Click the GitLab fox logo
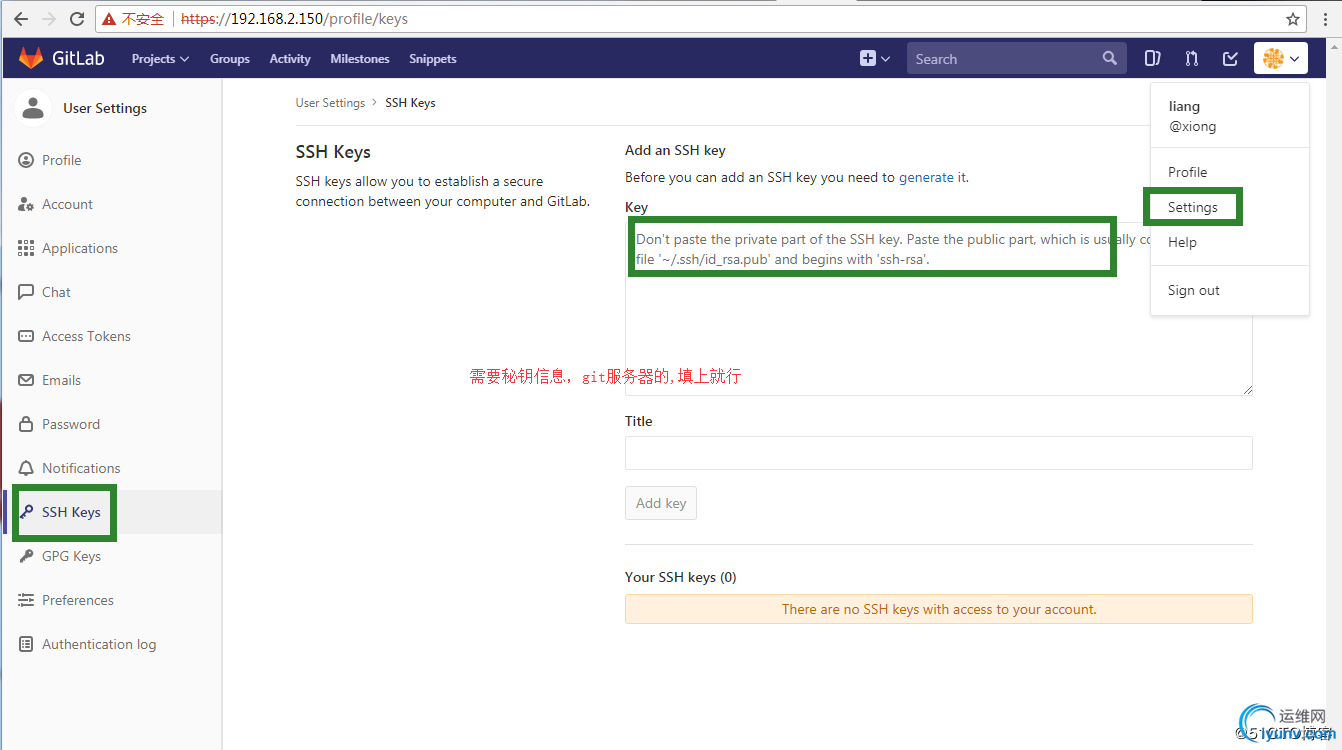 pyautogui.click(x=31, y=58)
